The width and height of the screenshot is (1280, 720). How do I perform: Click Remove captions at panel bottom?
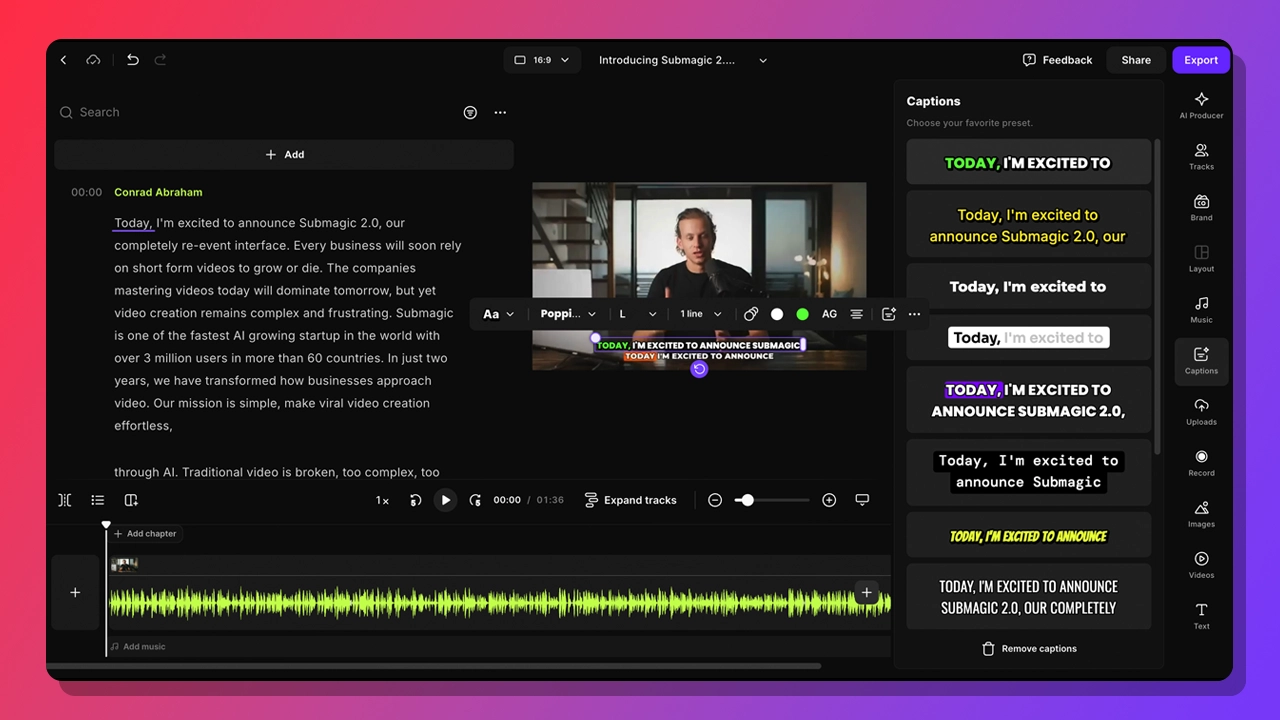coord(1028,648)
